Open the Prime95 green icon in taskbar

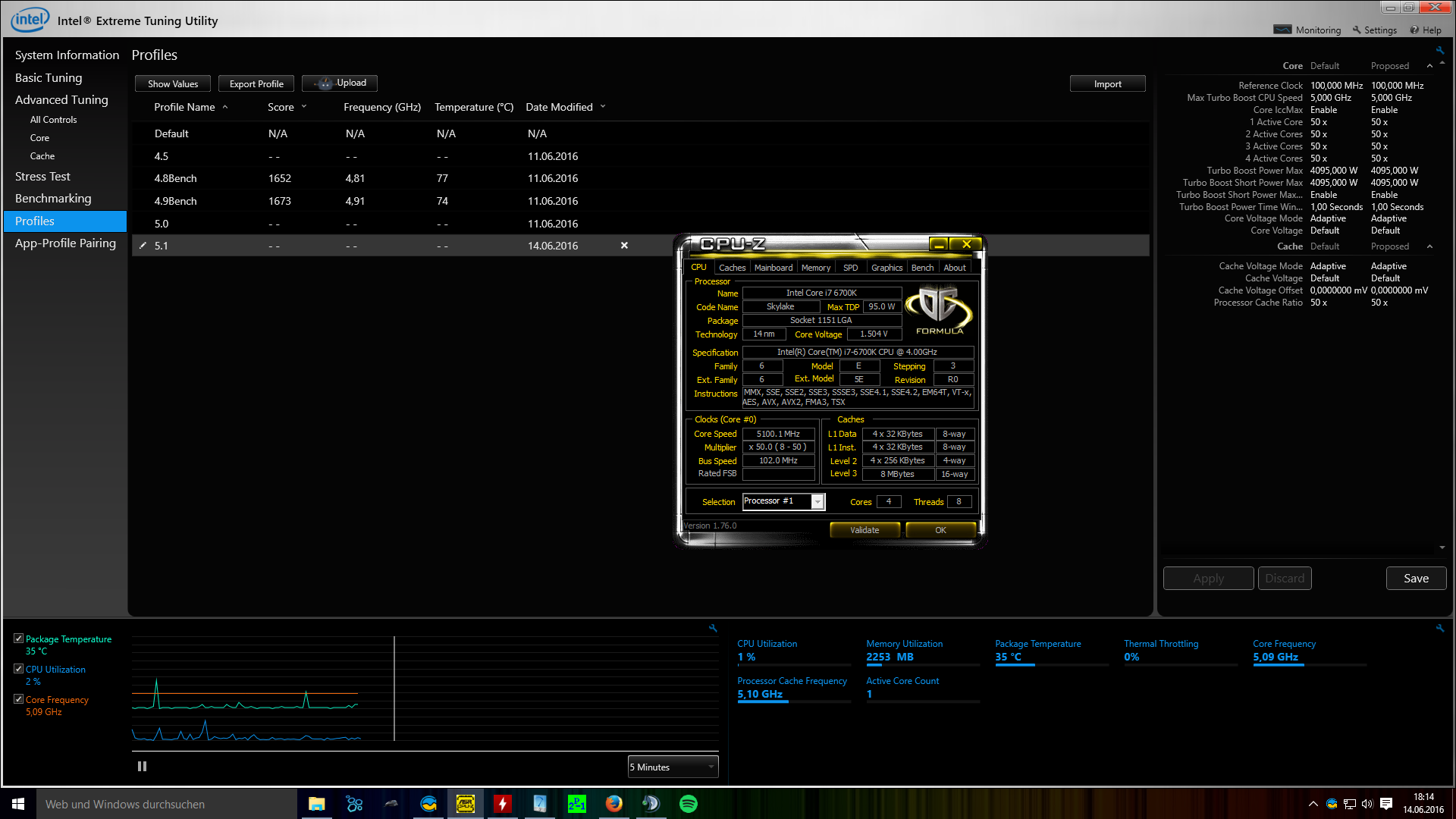(577, 804)
